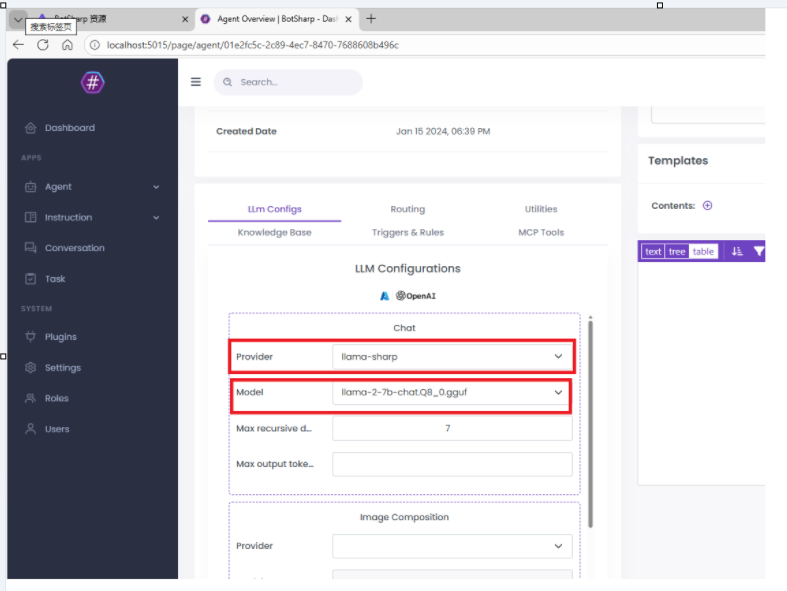
Task: Open a new browser tab
Action: pos(371,19)
